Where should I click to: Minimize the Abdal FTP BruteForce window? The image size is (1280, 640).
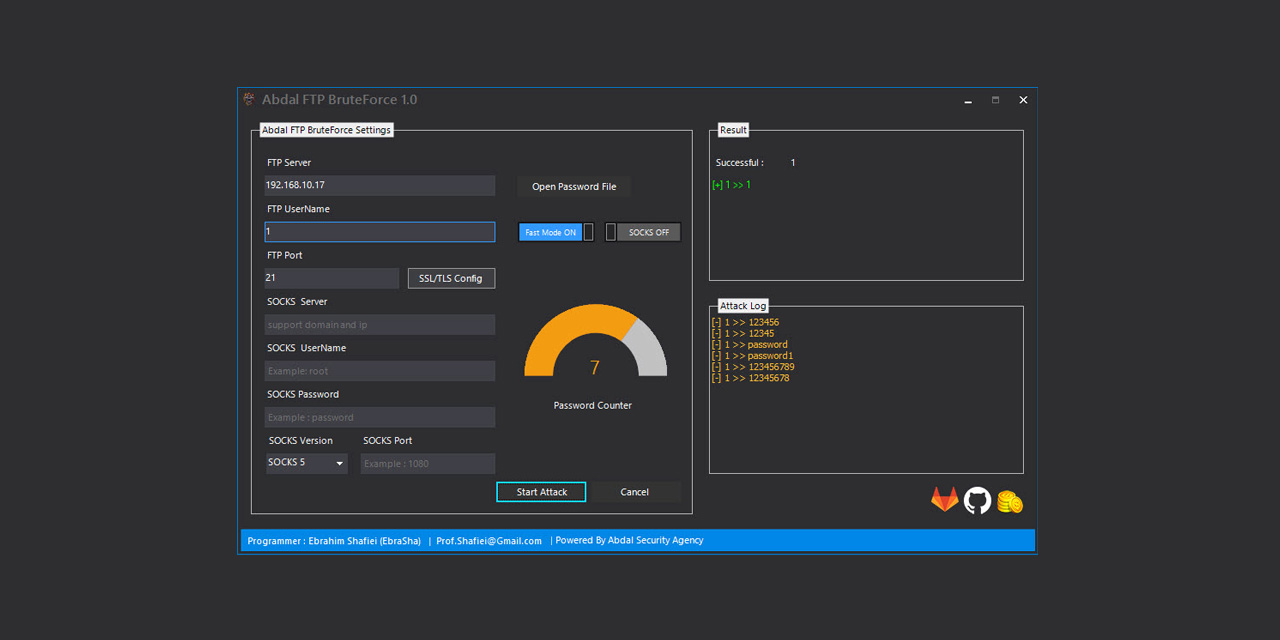(x=968, y=100)
